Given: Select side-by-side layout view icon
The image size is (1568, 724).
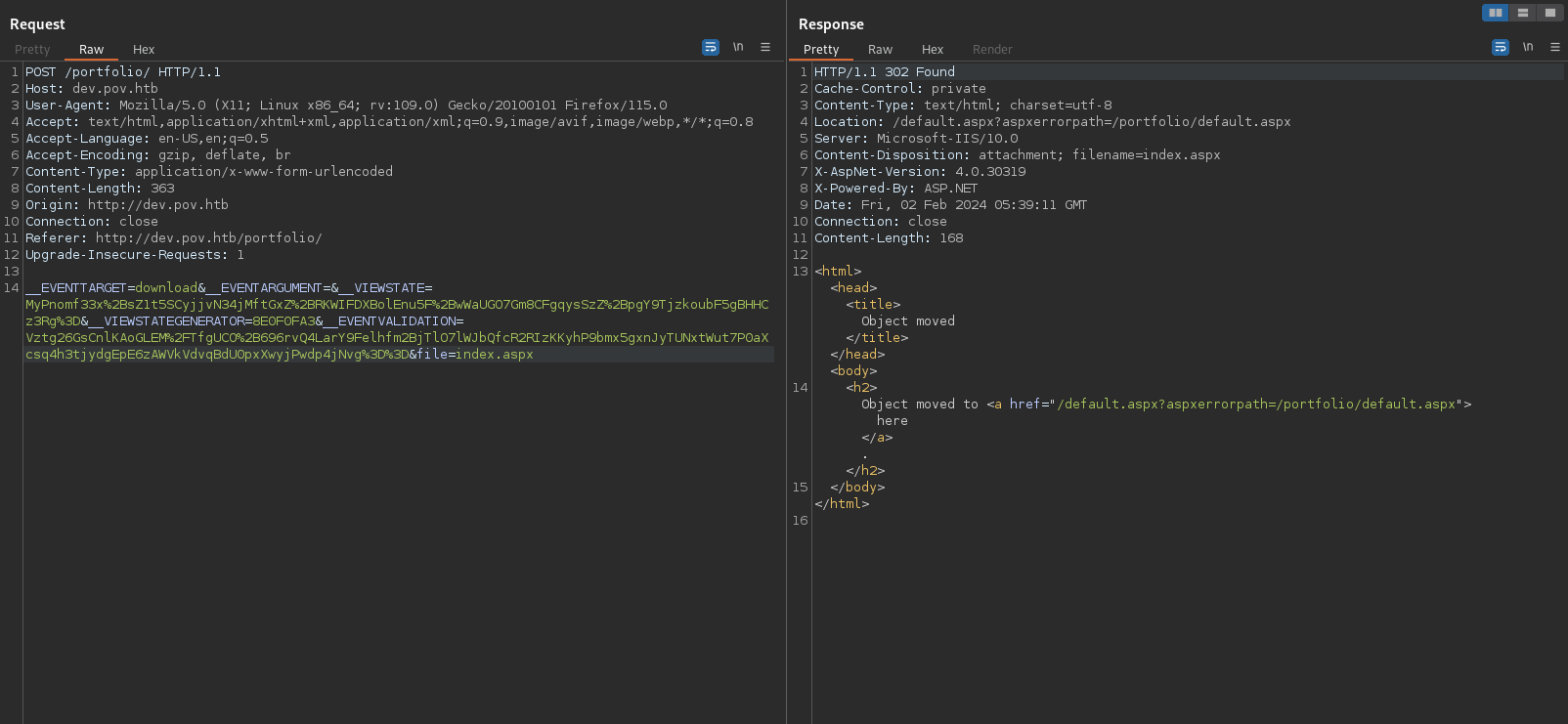Looking at the screenshot, I should click(x=1496, y=13).
